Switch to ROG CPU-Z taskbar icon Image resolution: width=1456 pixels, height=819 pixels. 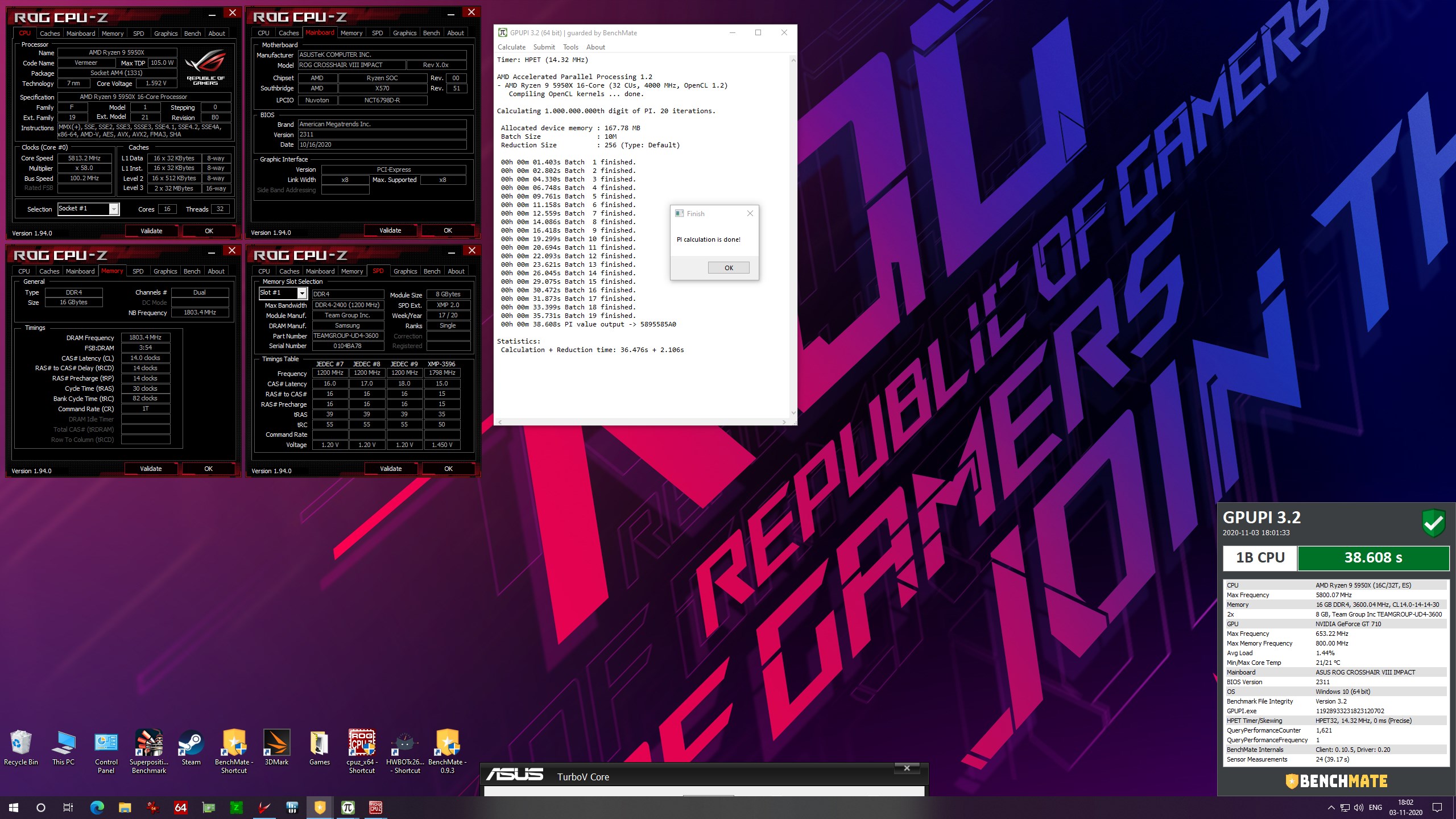[375, 807]
